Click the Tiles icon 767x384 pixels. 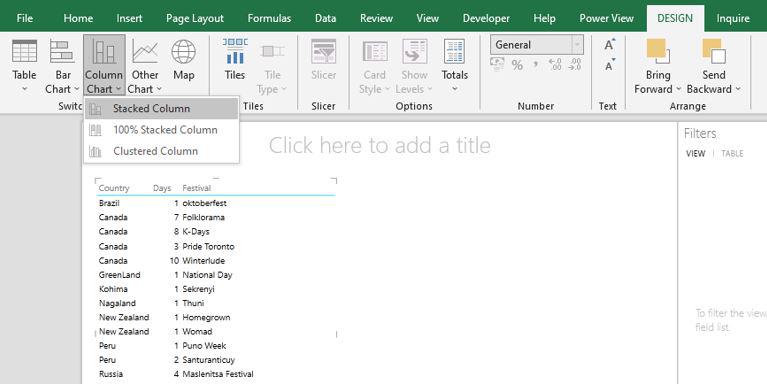[x=235, y=51]
